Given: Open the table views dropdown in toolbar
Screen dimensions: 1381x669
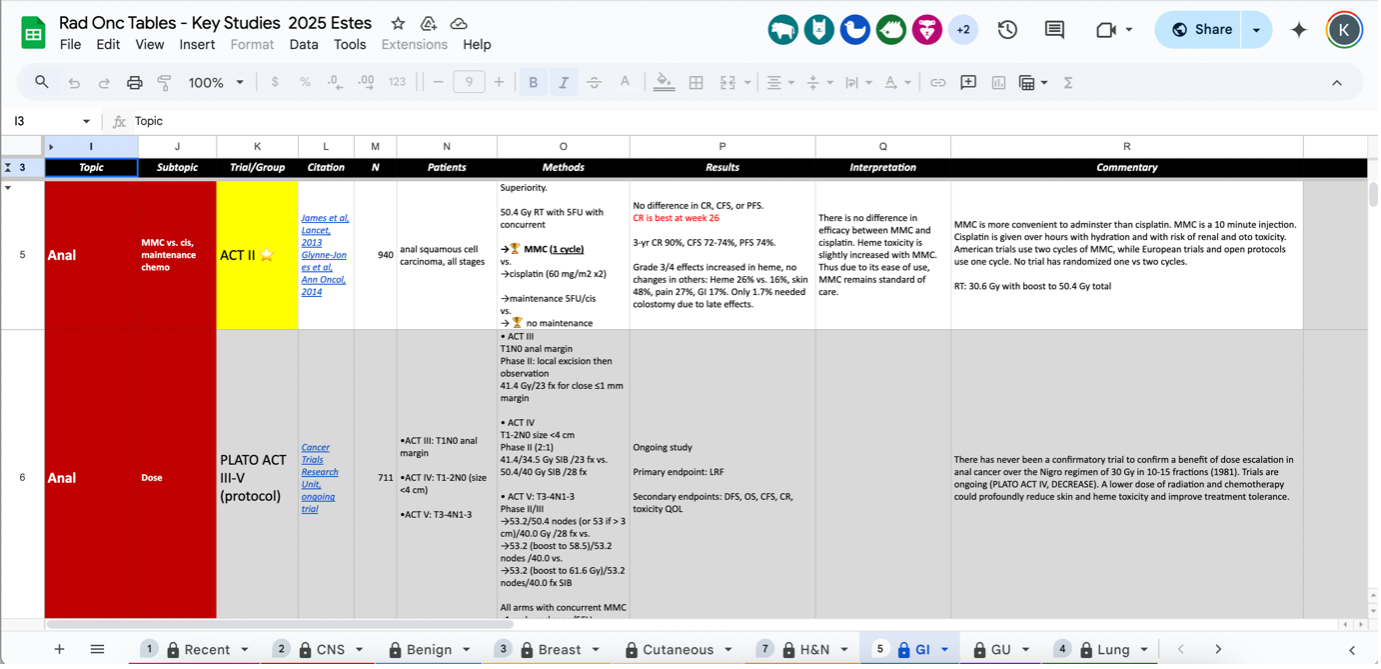Looking at the screenshot, I should (x=1033, y=82).
